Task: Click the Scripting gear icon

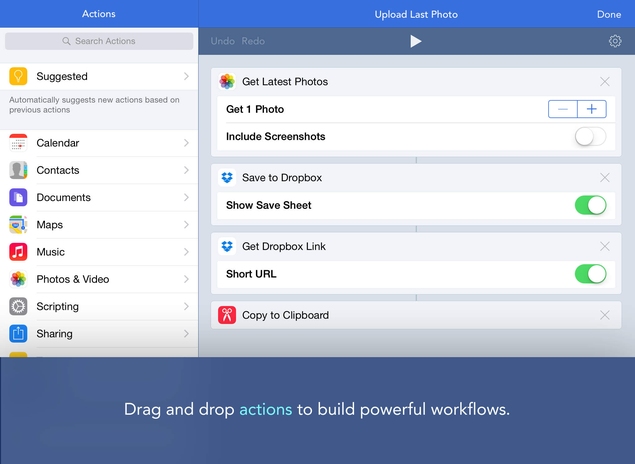Action: pyautogui.click(x=18, y=306)
